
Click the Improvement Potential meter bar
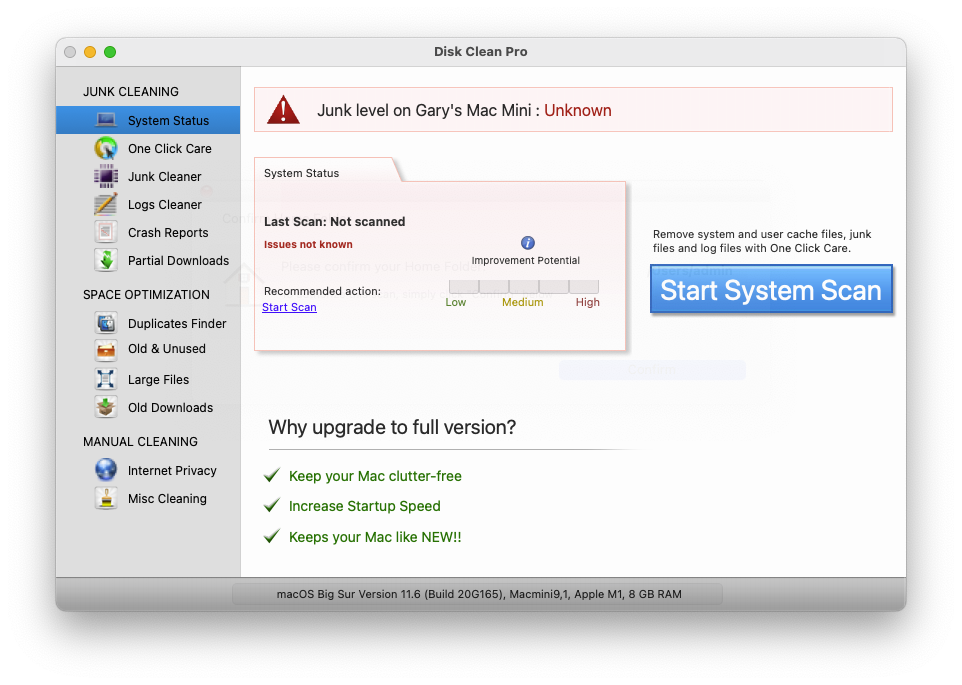pyautogui.click(x=523, y=286)
